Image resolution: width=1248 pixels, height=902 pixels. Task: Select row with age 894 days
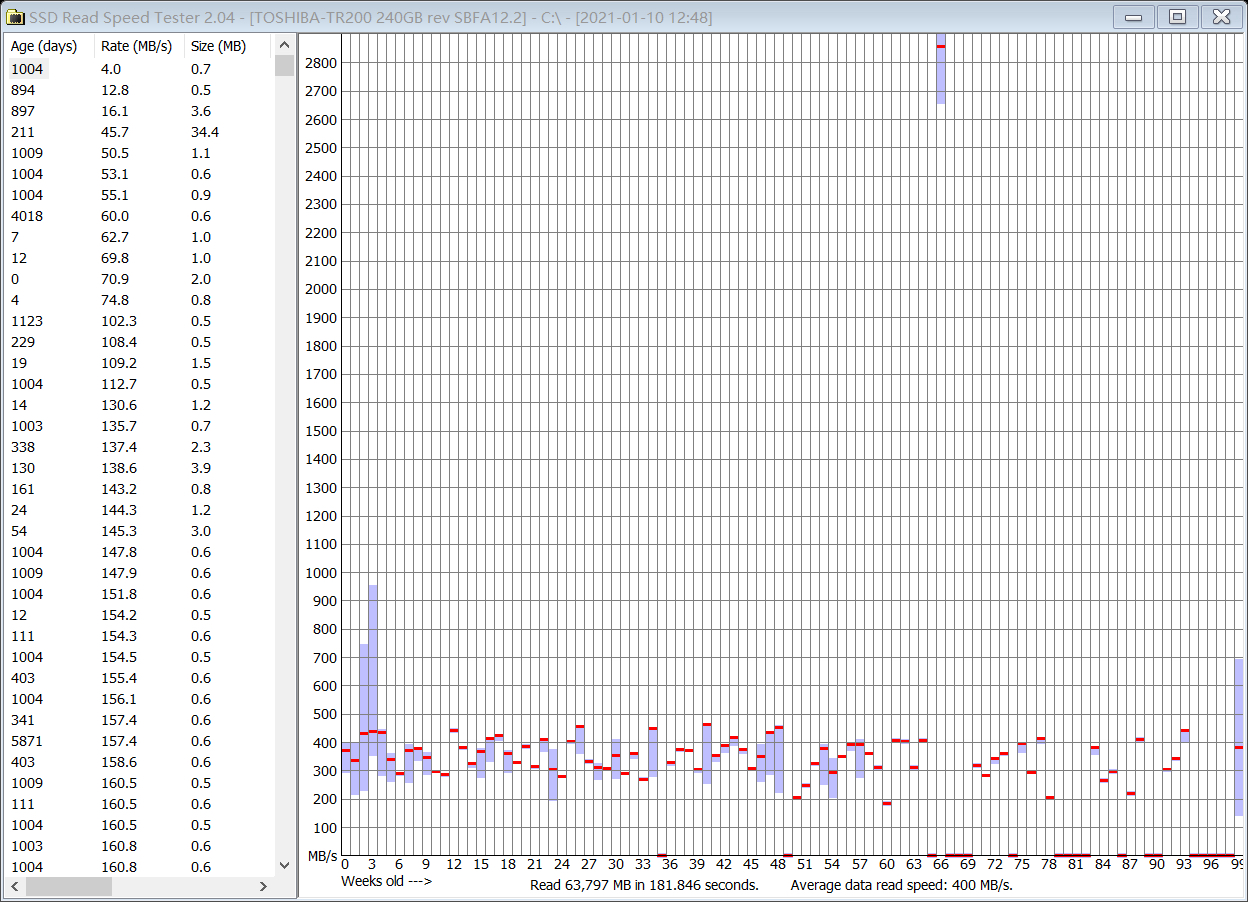click(140, 90)
